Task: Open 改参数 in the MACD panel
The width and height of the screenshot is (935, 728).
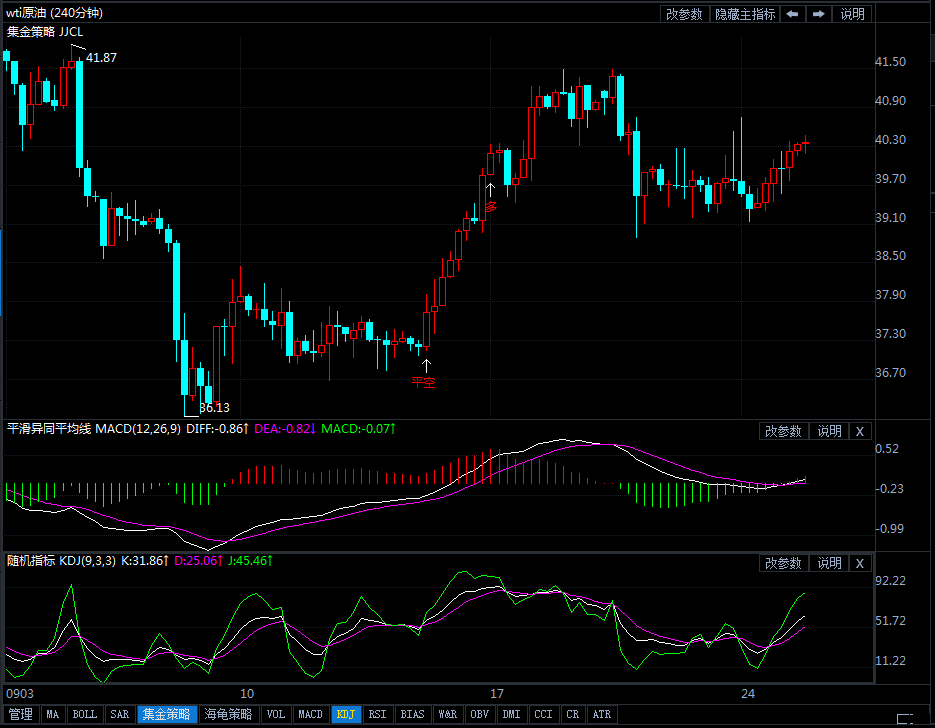Action: tap(783, 431)
